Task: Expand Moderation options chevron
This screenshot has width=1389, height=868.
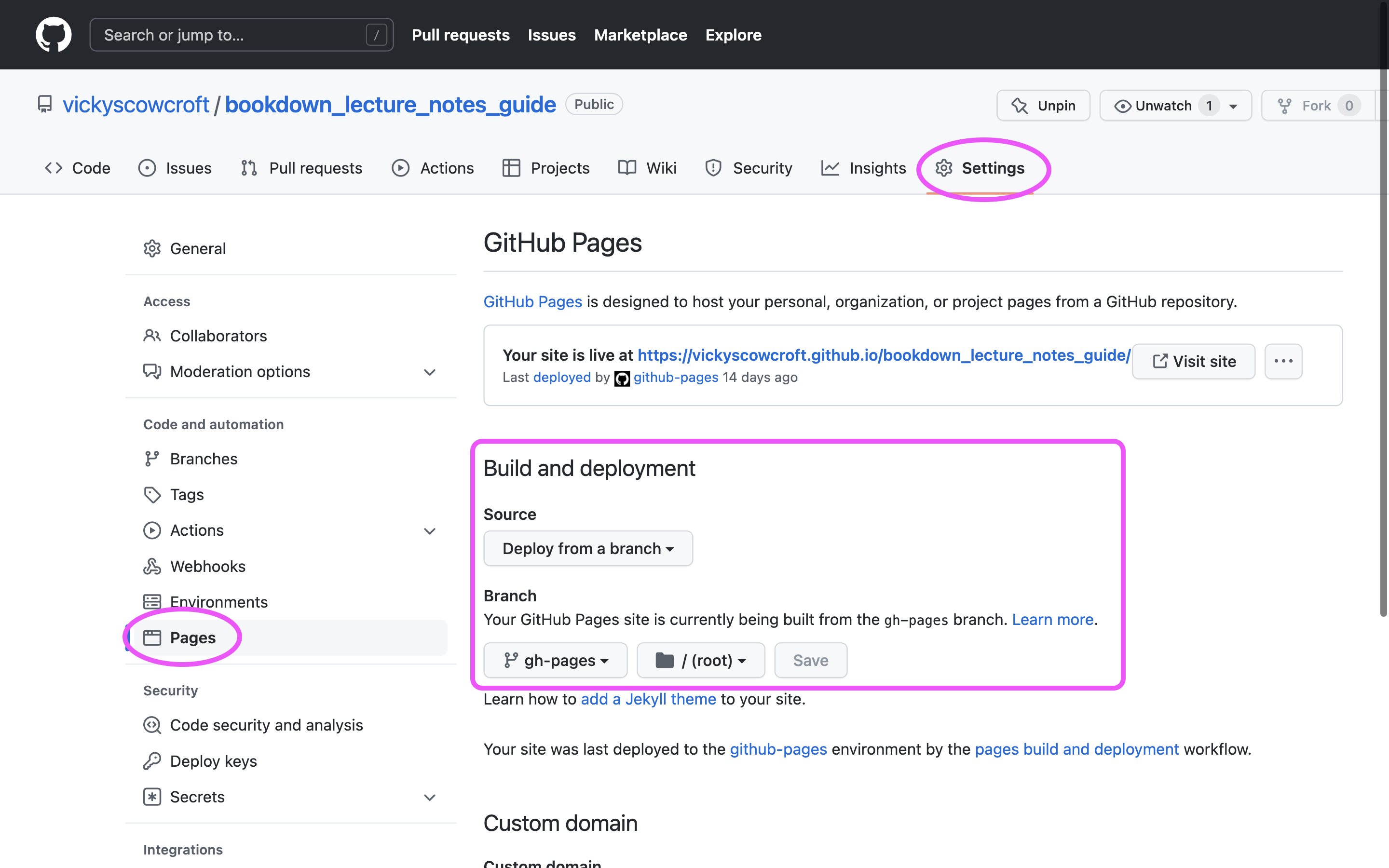Action: pyautogui.click(x=429, y=372)
